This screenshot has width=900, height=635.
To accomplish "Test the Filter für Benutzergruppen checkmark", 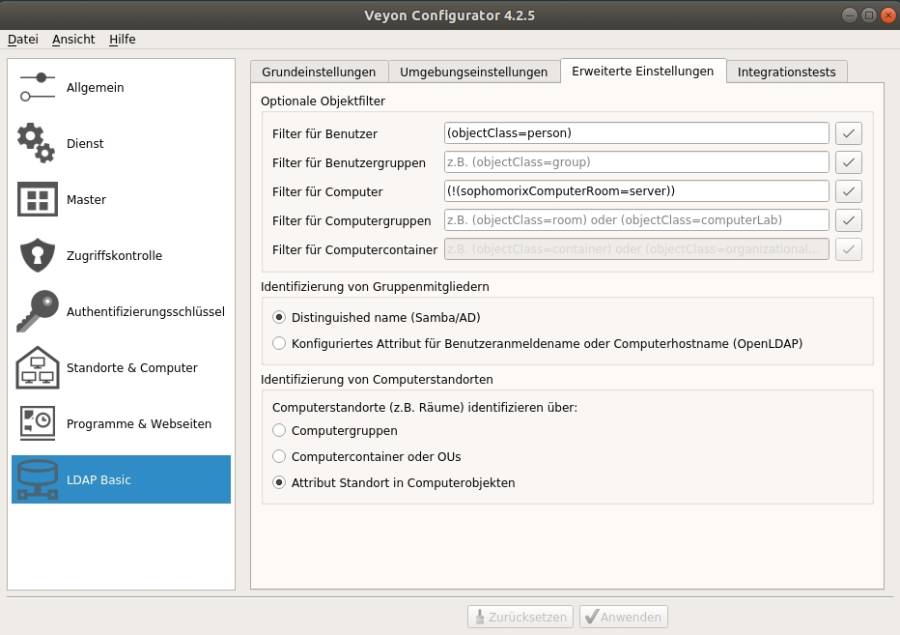I will click(x=848, y=162).
